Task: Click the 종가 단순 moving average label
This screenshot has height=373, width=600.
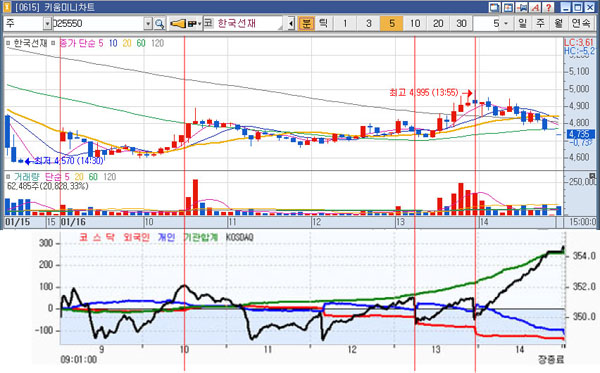Action: point(78,44)
